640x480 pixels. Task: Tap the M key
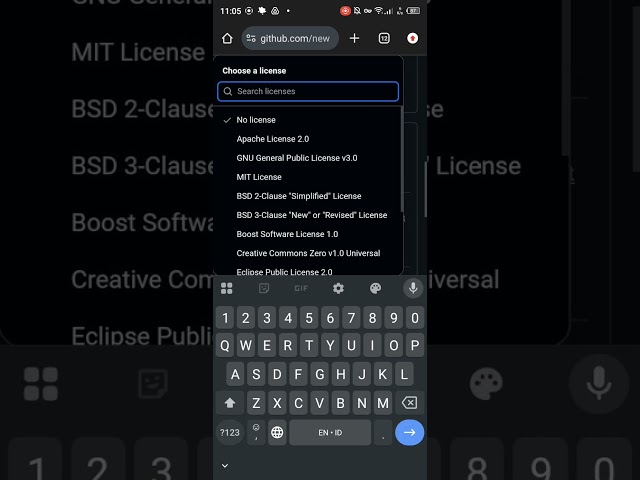click(x=383, y=403)
